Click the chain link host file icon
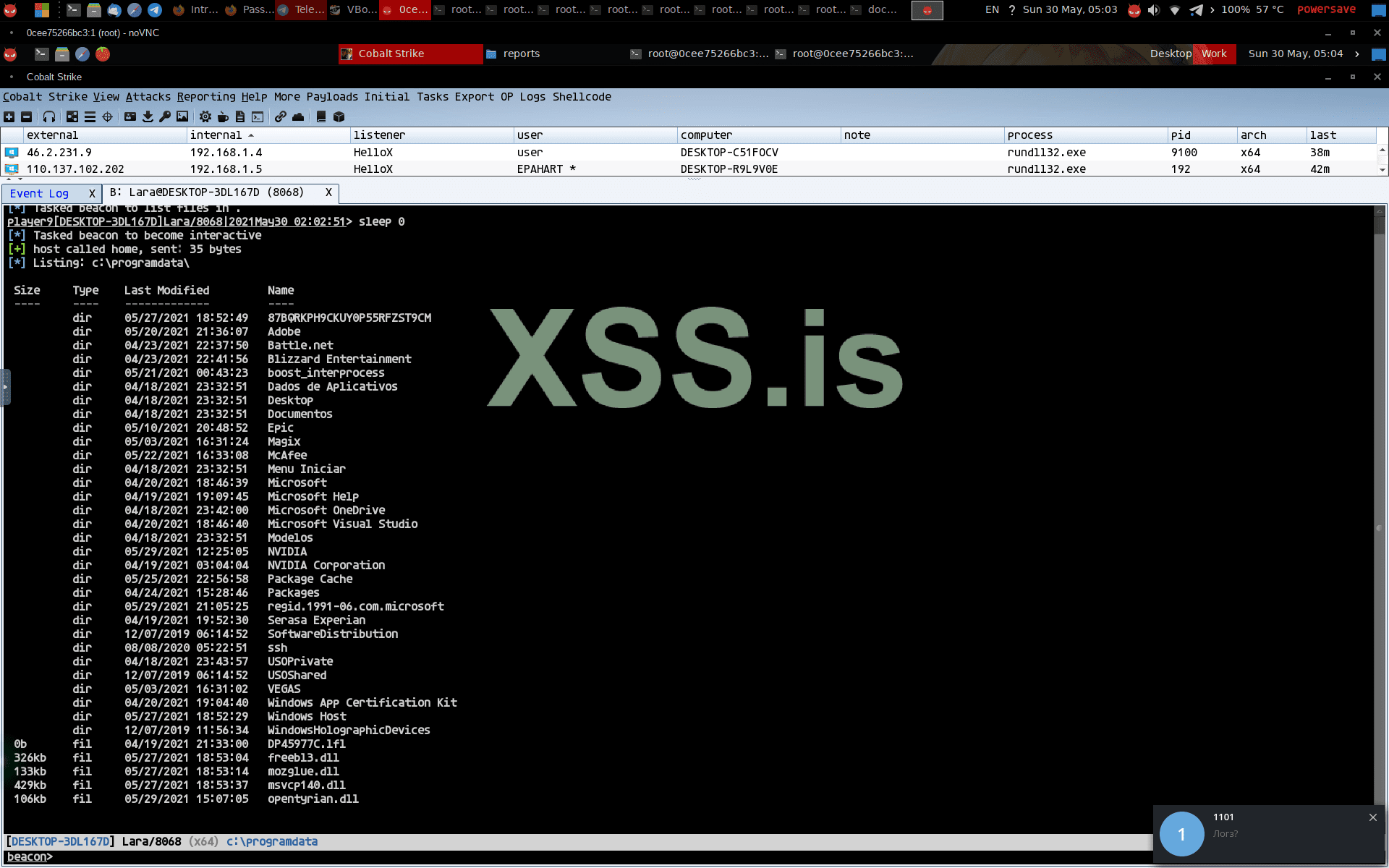 point(281,116)
